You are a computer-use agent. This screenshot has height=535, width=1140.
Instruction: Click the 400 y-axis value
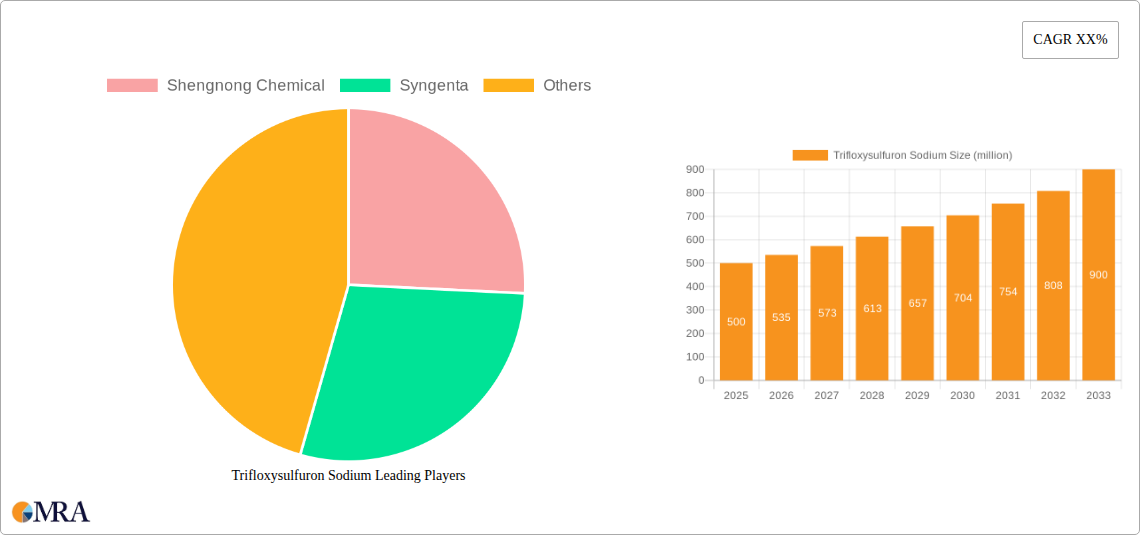pyautogui.click(x=695, y=286)
